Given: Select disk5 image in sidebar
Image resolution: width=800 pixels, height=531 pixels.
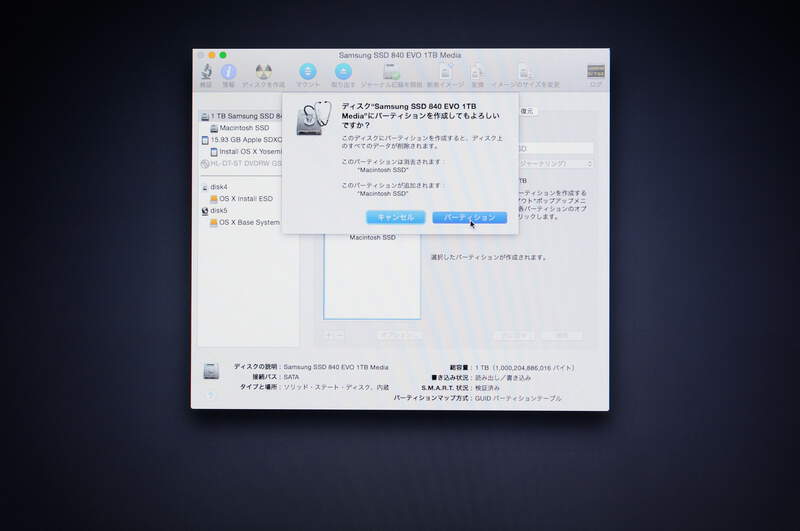Looking at the screenshot, I should 214,211.
